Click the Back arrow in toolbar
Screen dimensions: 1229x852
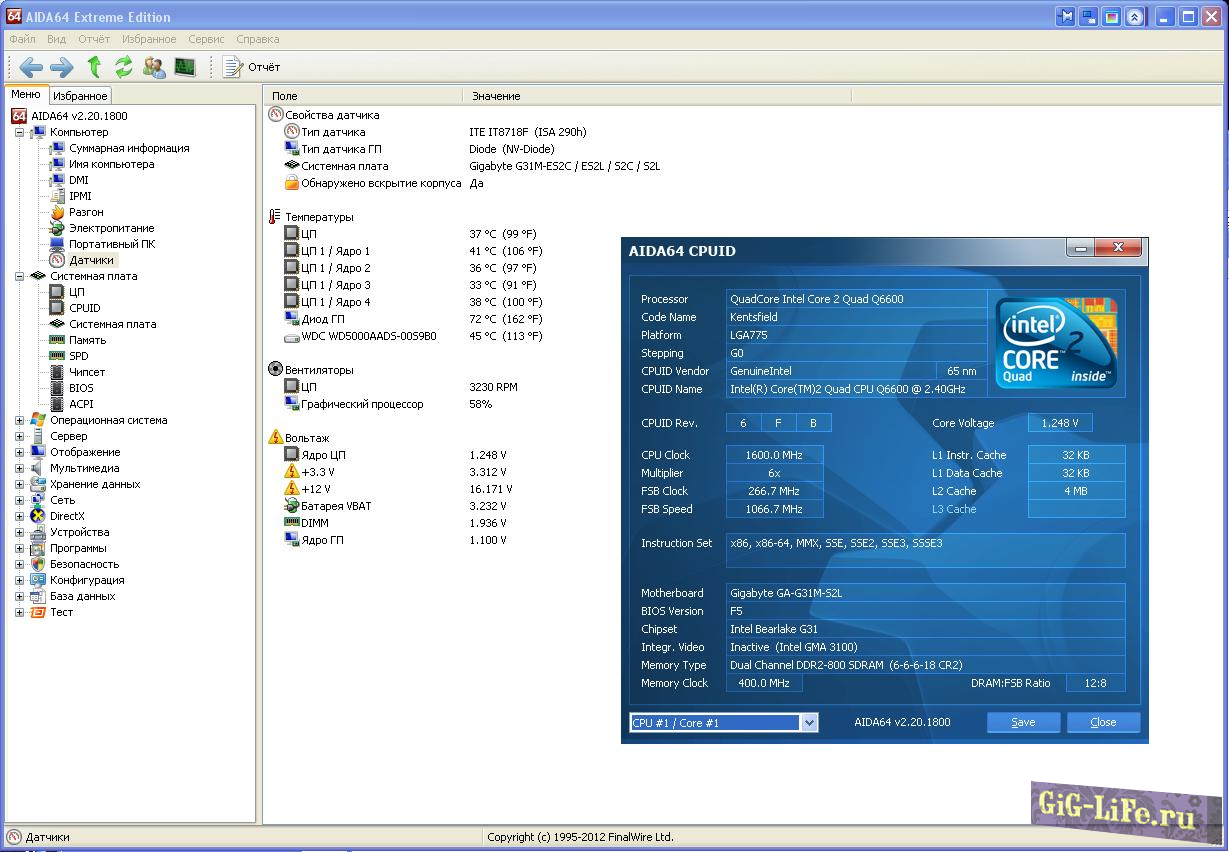click(31, 67)
